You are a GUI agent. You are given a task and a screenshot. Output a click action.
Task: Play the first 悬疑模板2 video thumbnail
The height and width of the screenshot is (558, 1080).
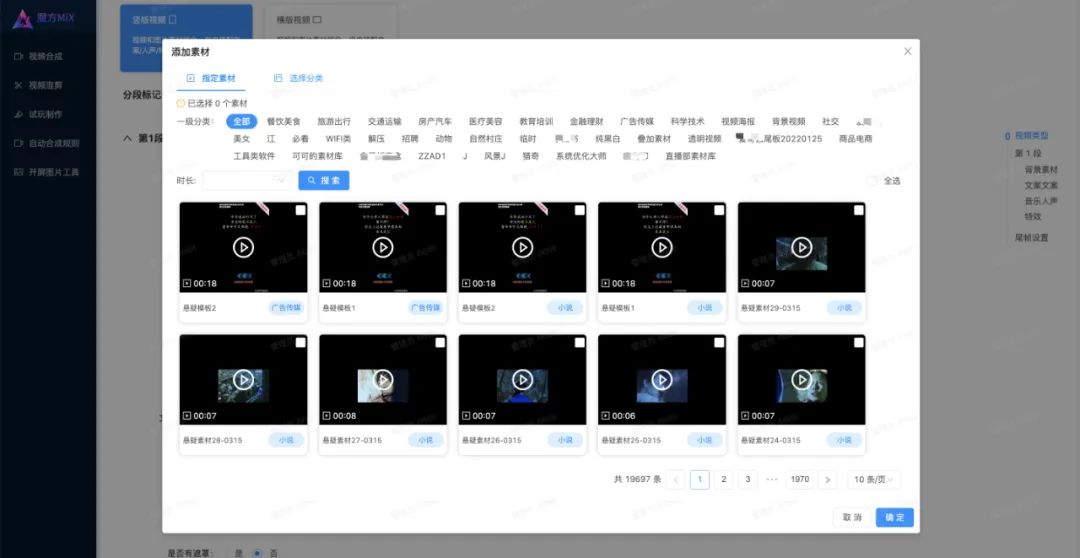coord(243,247)
